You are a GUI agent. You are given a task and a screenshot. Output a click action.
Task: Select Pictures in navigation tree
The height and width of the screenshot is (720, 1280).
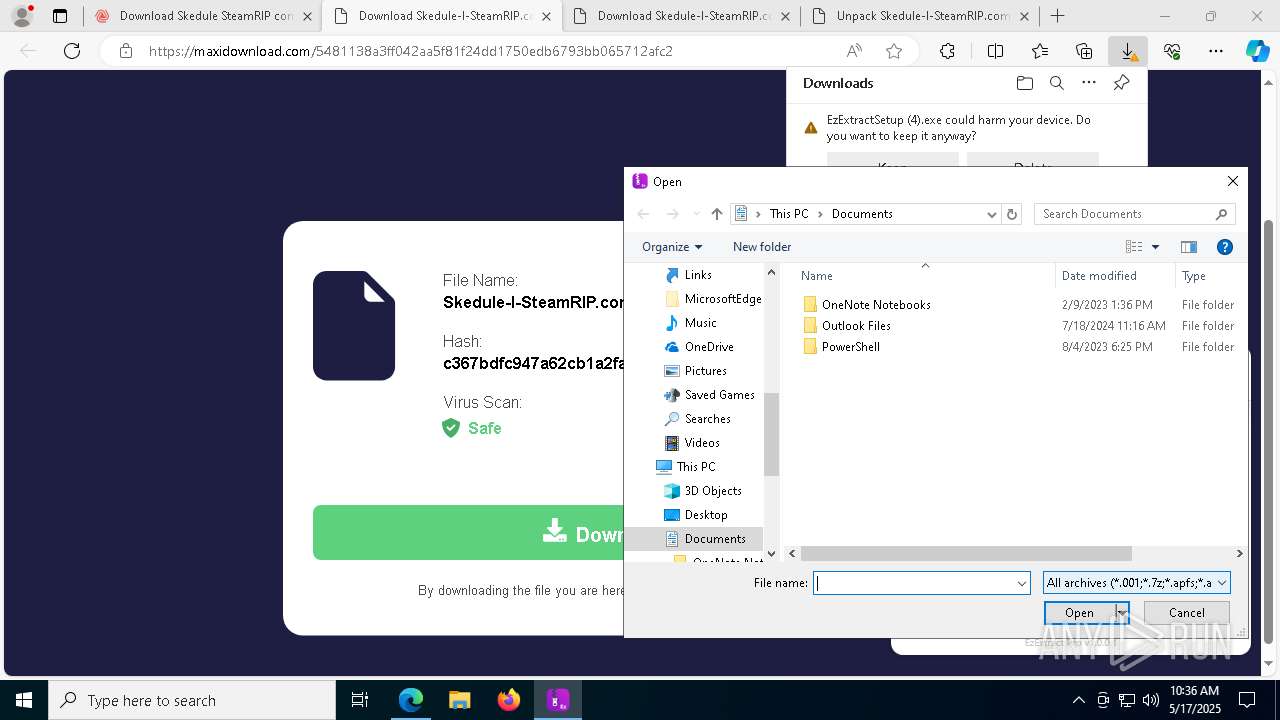[705, 371]
